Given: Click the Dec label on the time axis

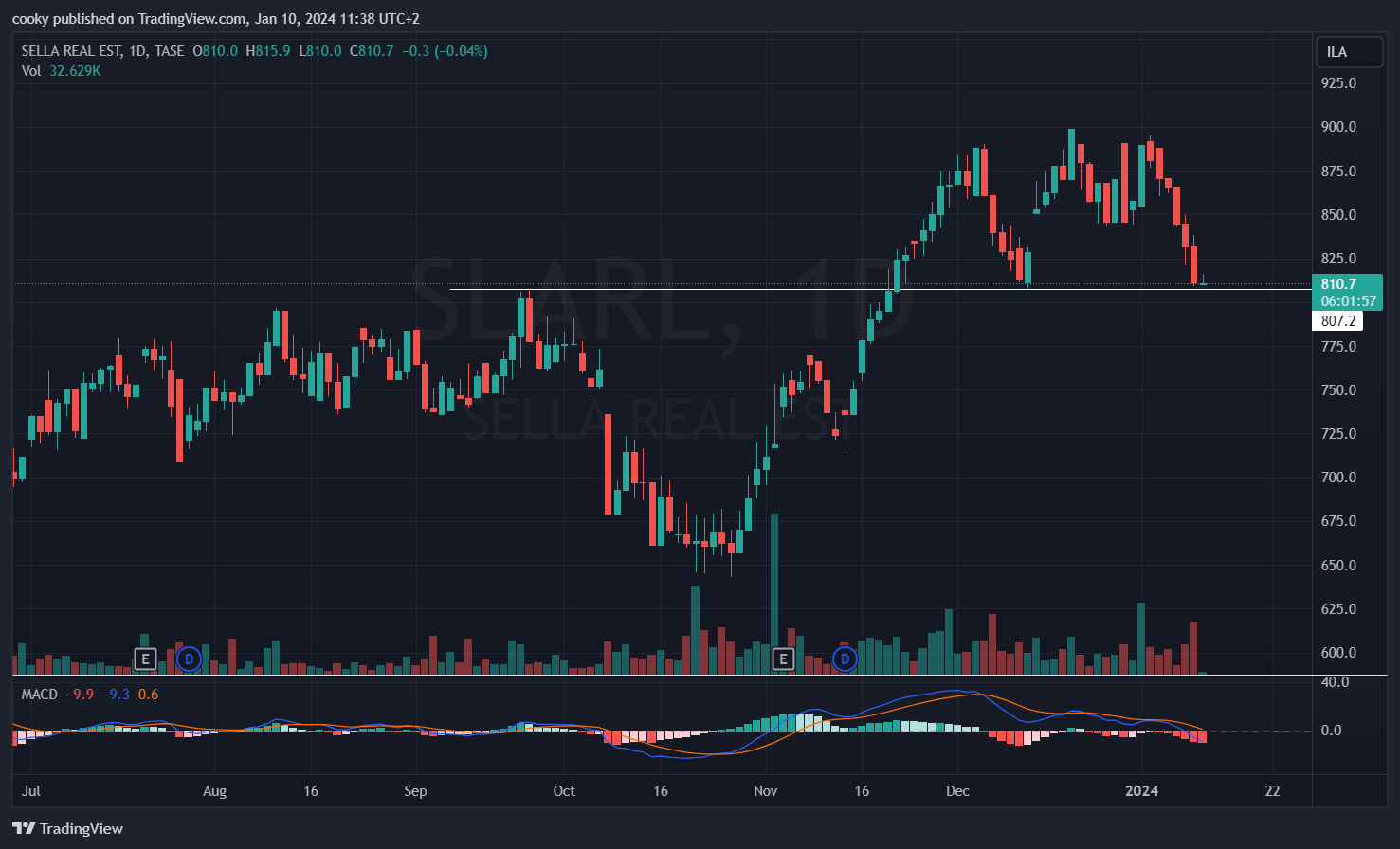Looking at the screenshot, I should [x=957, y=791].
